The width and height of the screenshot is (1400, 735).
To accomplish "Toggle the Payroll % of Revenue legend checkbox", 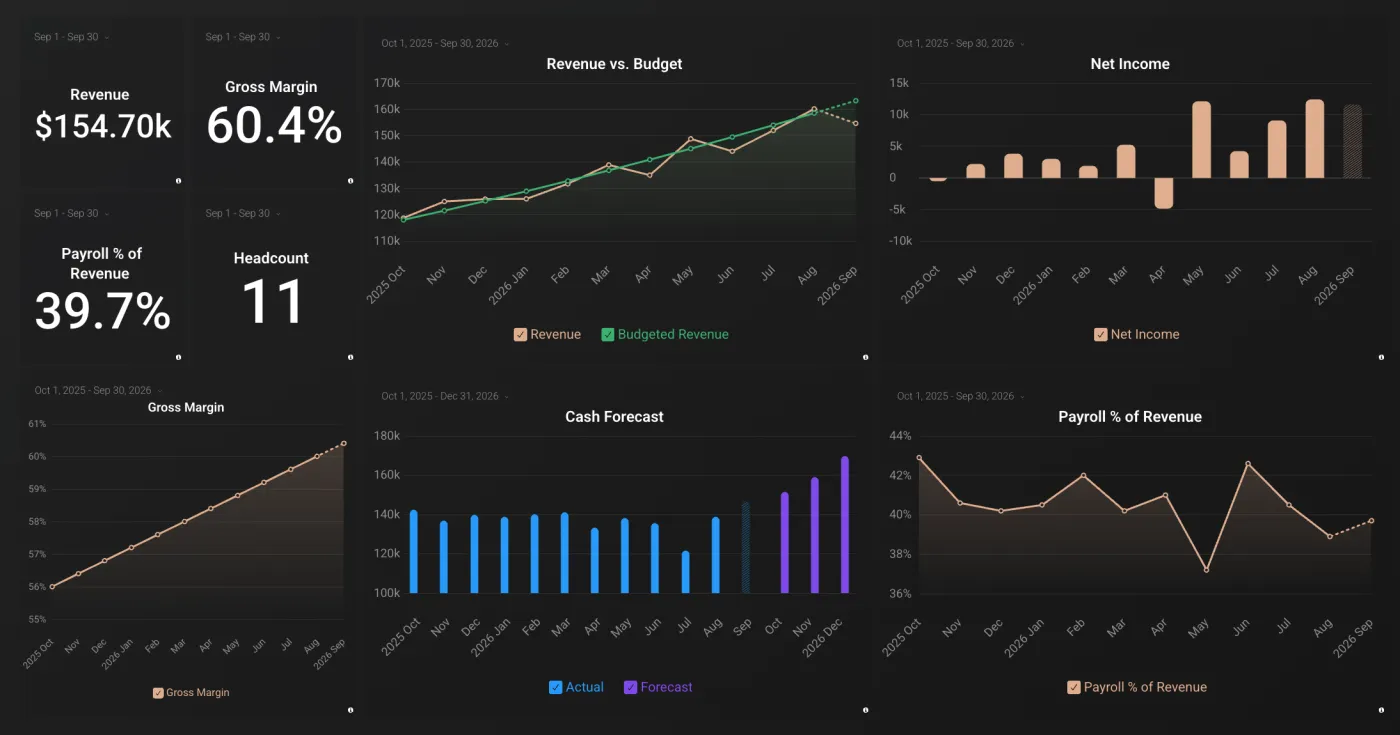I will [1074, 688].
